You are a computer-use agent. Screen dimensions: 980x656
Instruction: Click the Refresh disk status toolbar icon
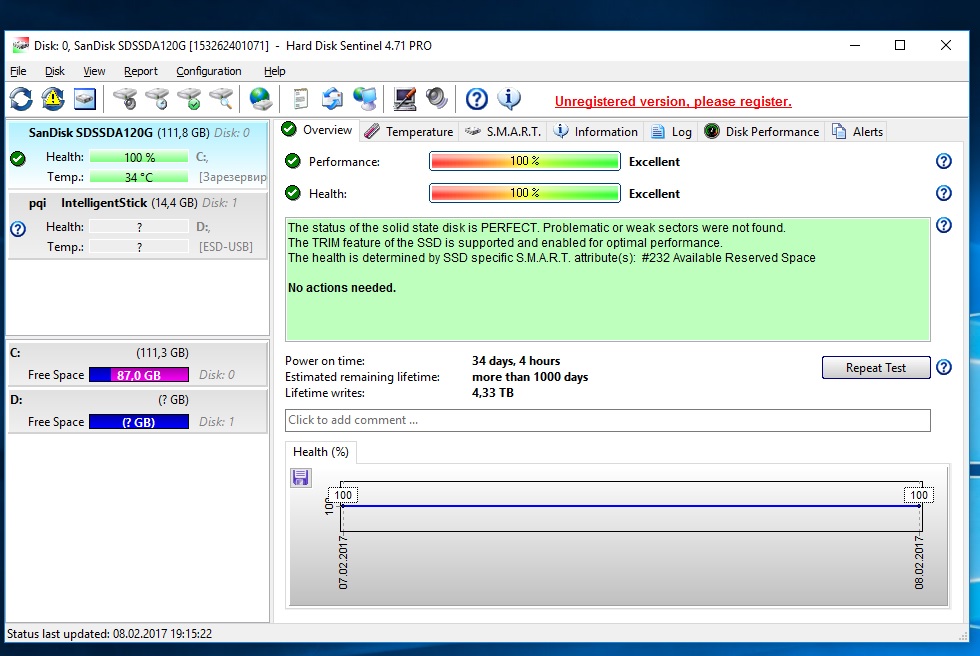pyautogui.click(x=21, y=98)
